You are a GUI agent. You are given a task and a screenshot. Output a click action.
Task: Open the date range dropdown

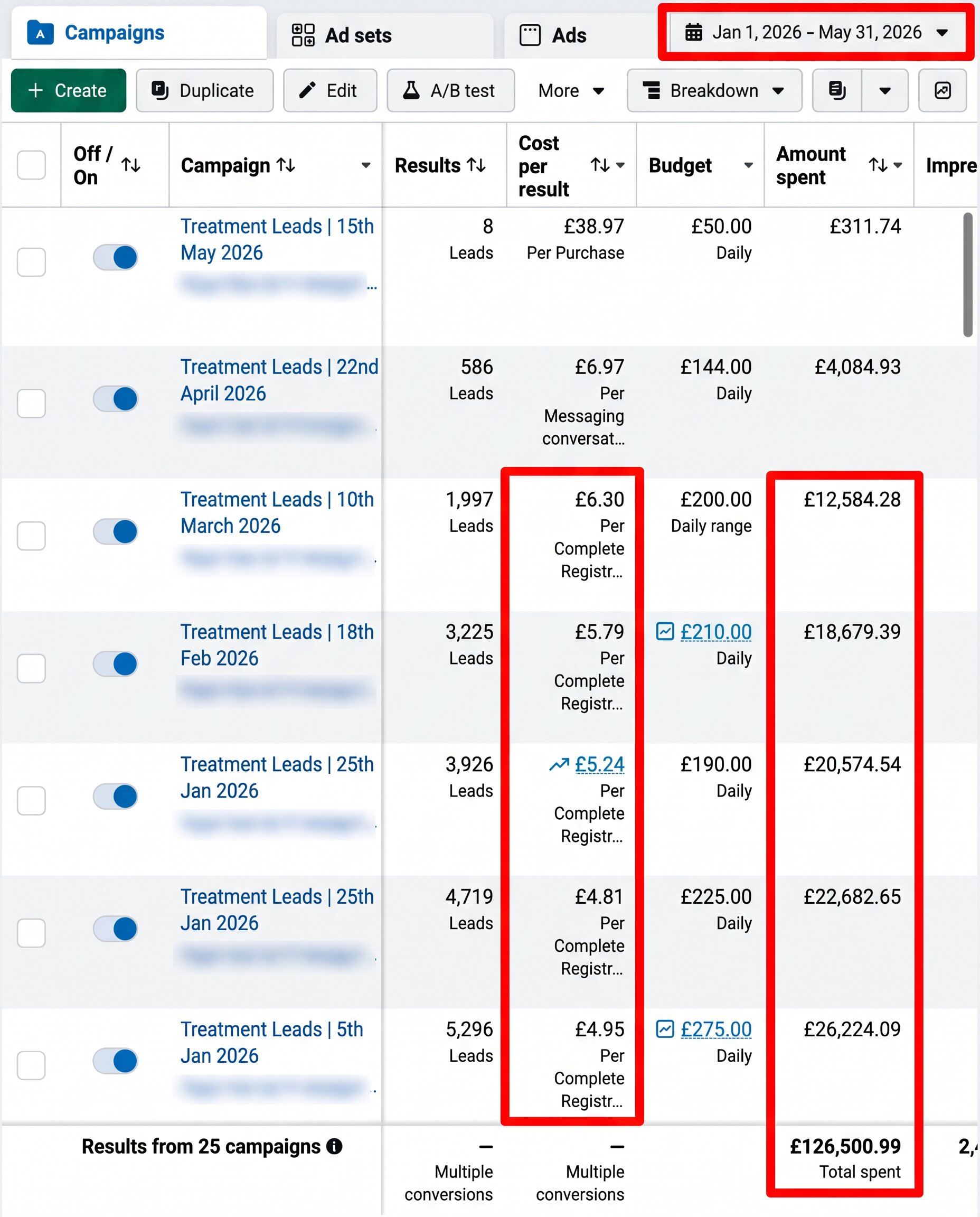[x=816, y=32]
